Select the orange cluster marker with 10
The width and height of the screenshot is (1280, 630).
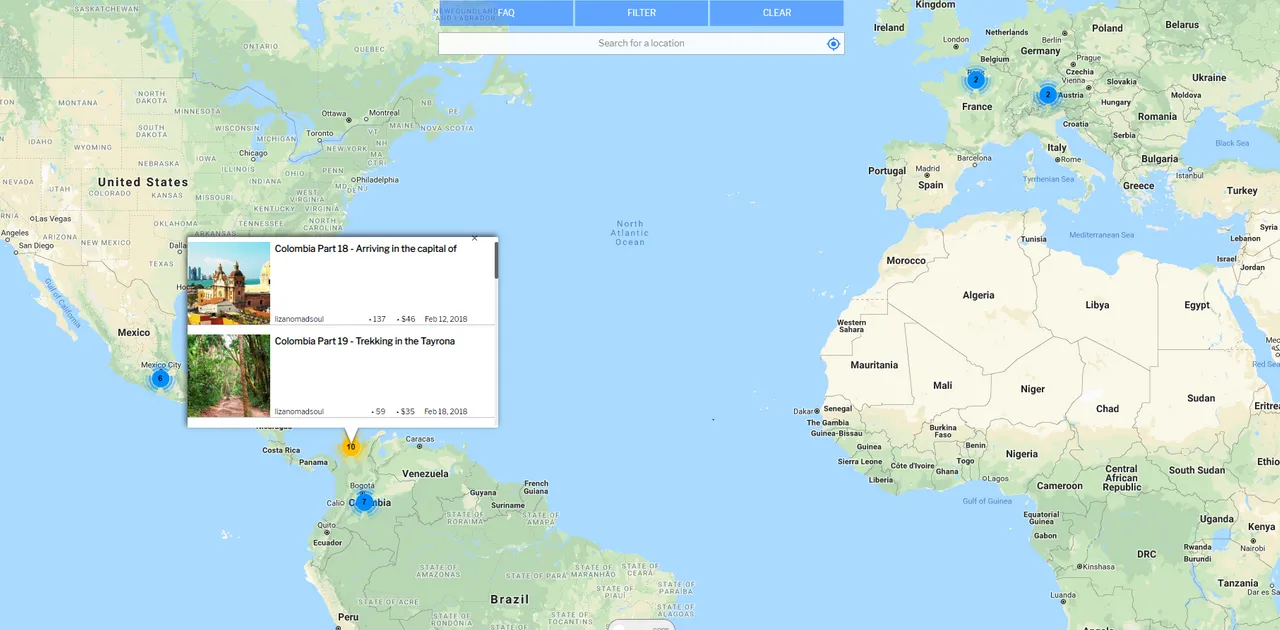tap(351, 447)
